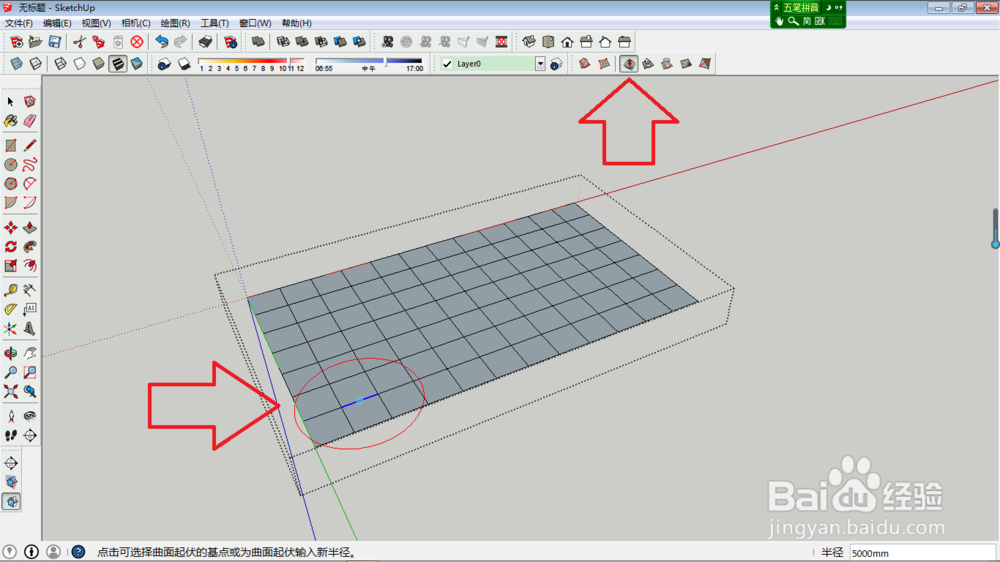Switch to Iso standard view
The image size is (1000, 562).
click(529, 42)
